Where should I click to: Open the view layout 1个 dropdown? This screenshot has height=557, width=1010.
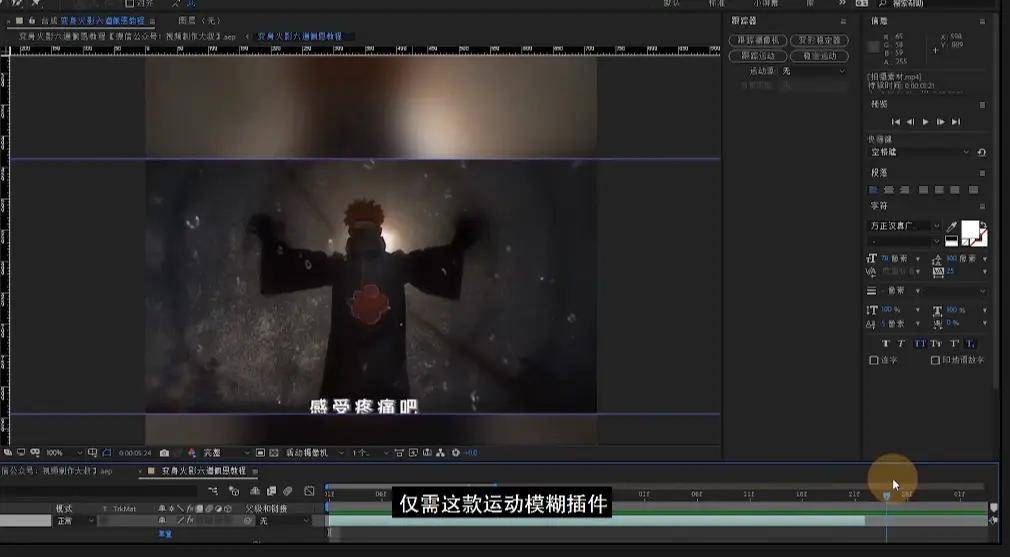click(370, 453)
